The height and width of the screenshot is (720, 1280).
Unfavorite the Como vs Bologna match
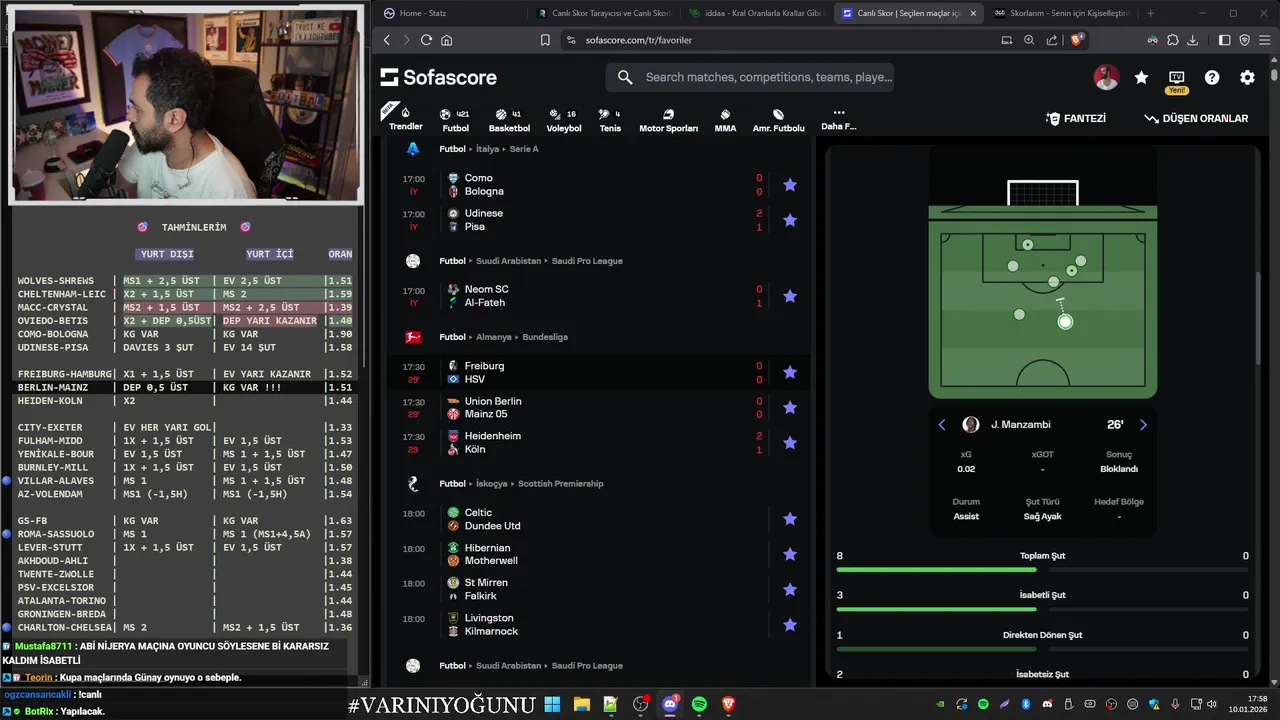point(790,185)
